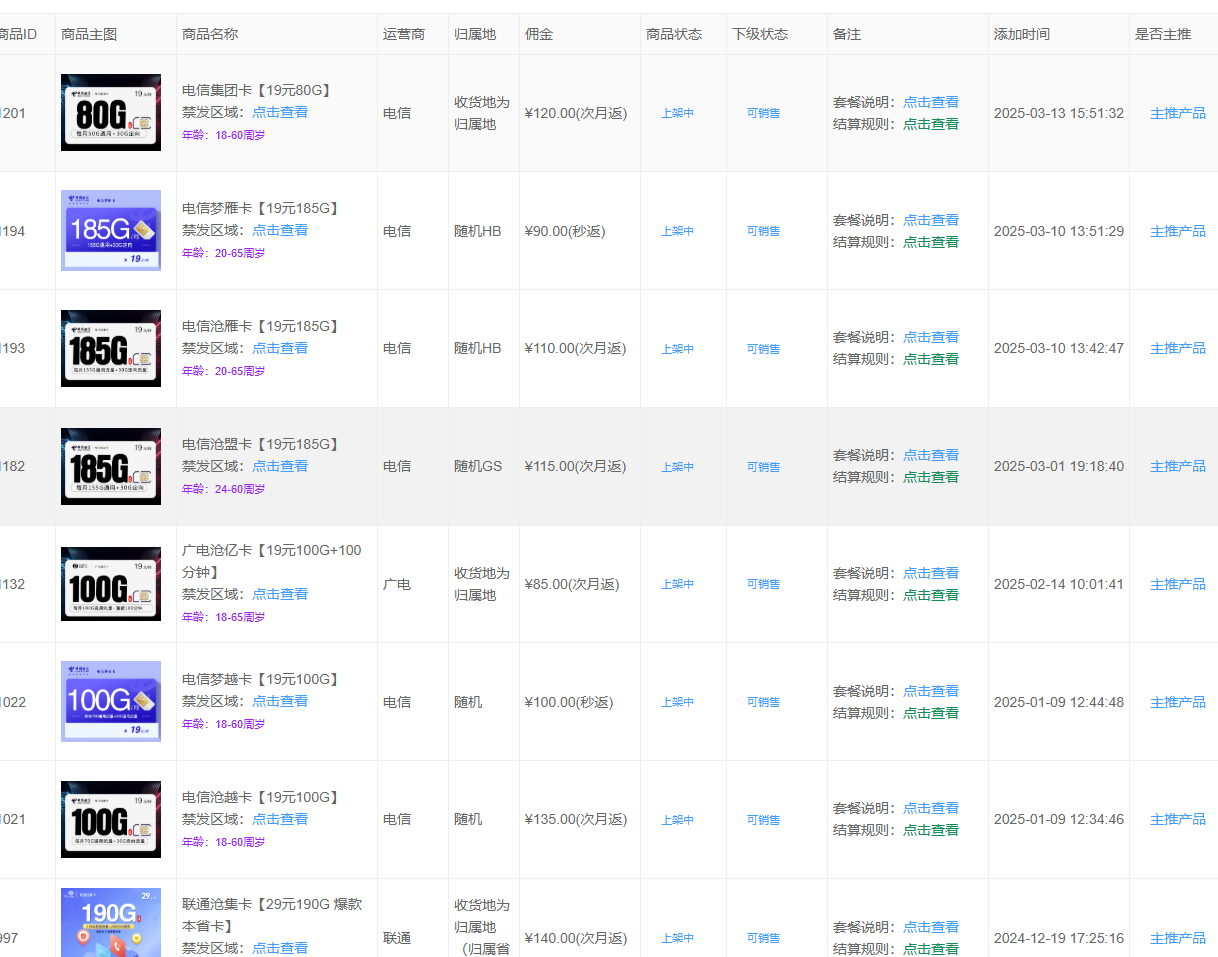This screenshot has height=957, width=1218.
Task: Click 可销售 status for 电信集团卡
Action: coord(764,113)
